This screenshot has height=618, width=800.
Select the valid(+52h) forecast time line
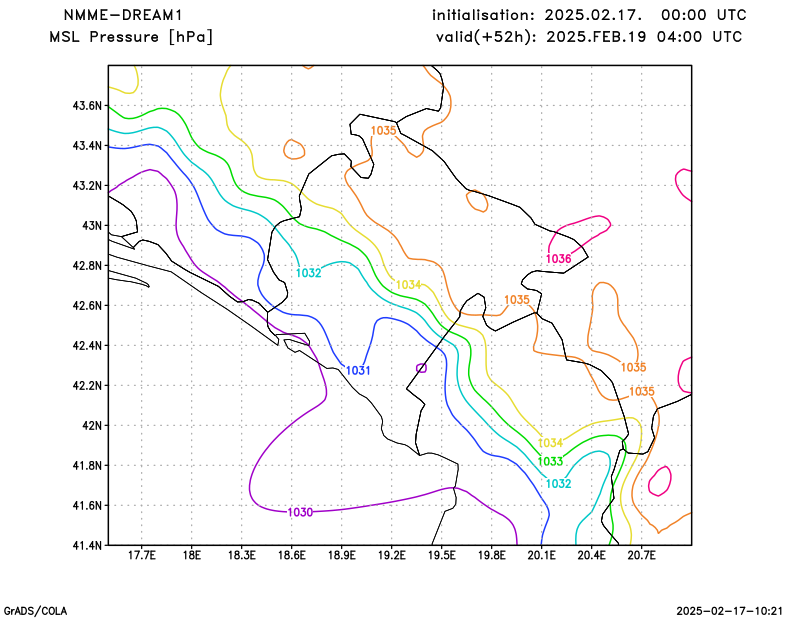(x=589, y=37)
